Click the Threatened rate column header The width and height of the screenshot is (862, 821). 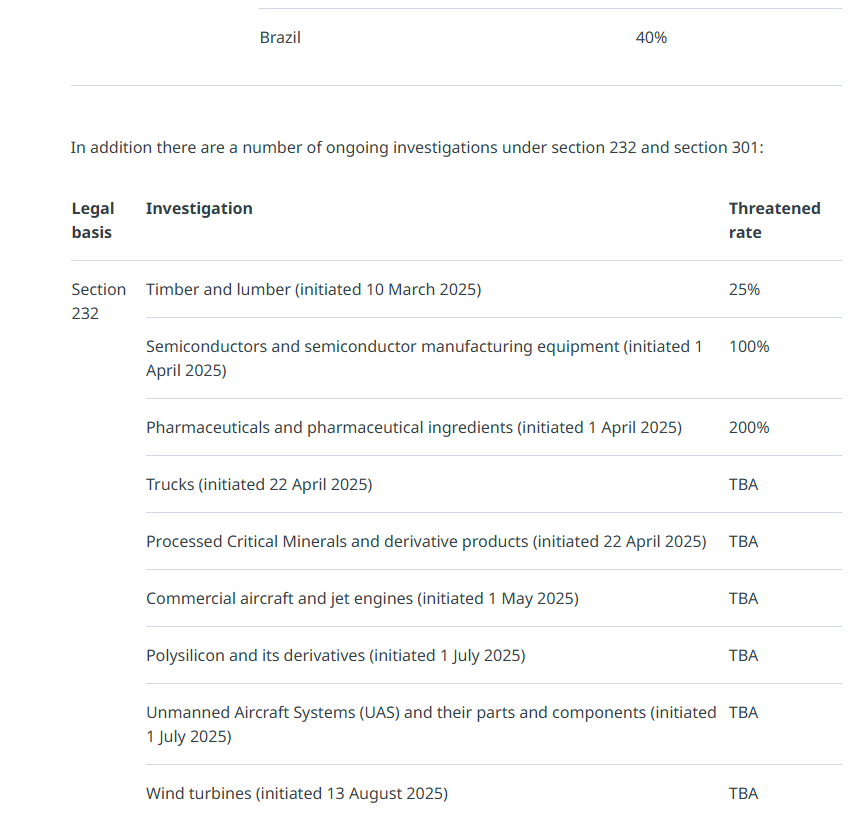pos(774,221)
